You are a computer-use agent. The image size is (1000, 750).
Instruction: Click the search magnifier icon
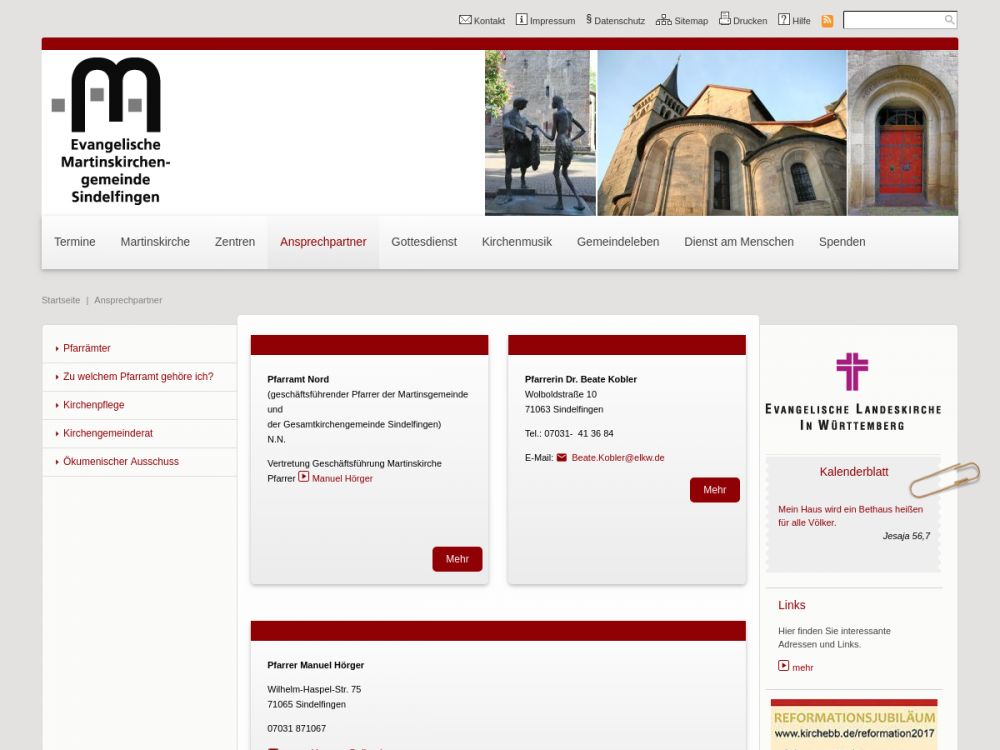[949, 20]
